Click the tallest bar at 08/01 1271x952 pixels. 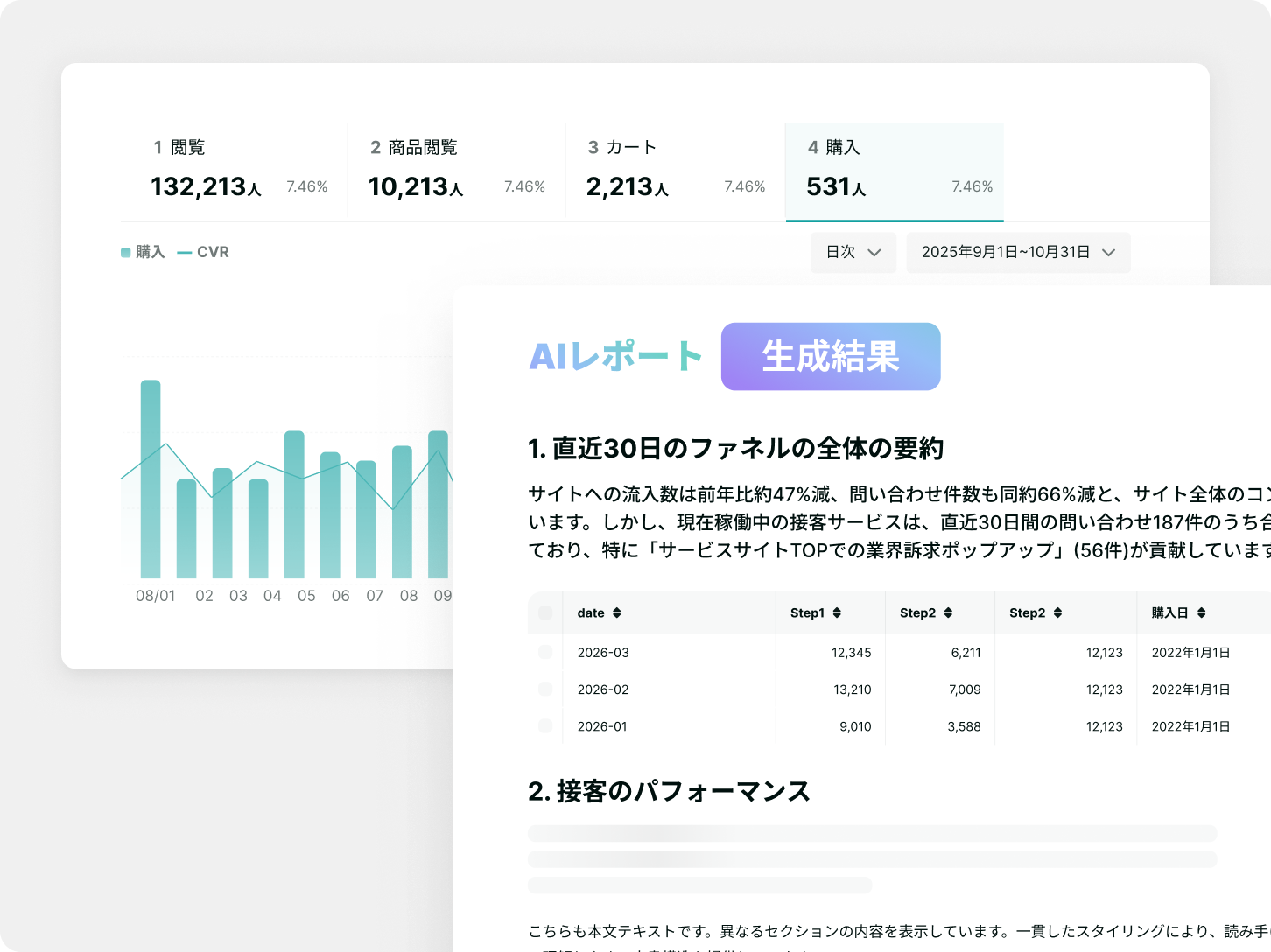click(x=151, y=479)
